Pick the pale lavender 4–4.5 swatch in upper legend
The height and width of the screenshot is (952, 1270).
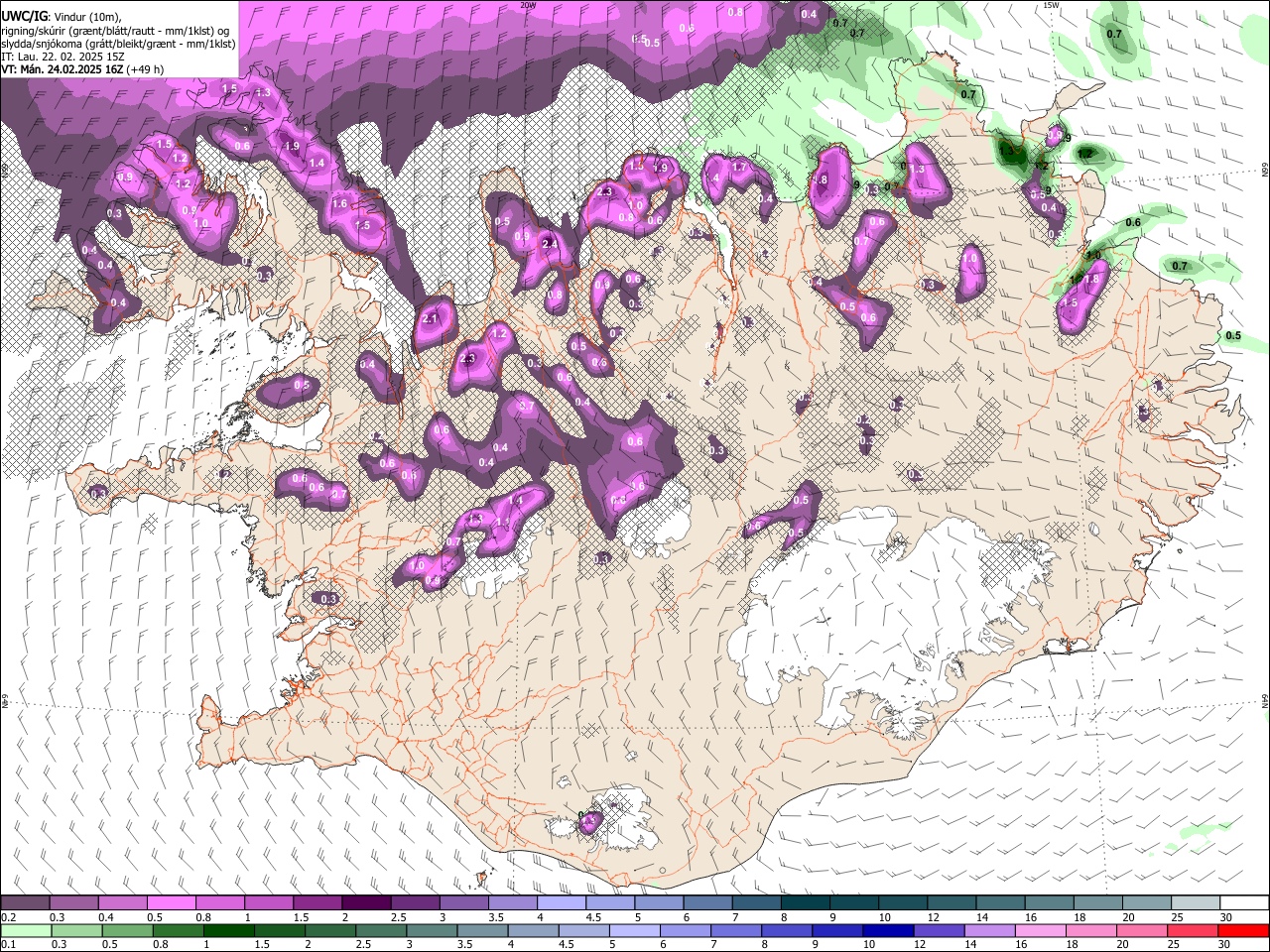click(561, 903)
